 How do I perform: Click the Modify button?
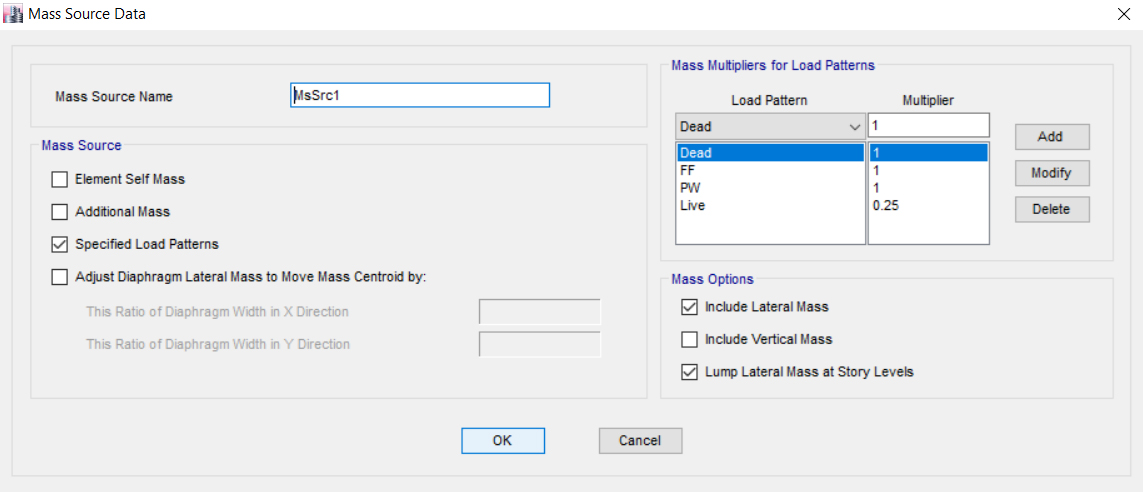point(1051,173)
